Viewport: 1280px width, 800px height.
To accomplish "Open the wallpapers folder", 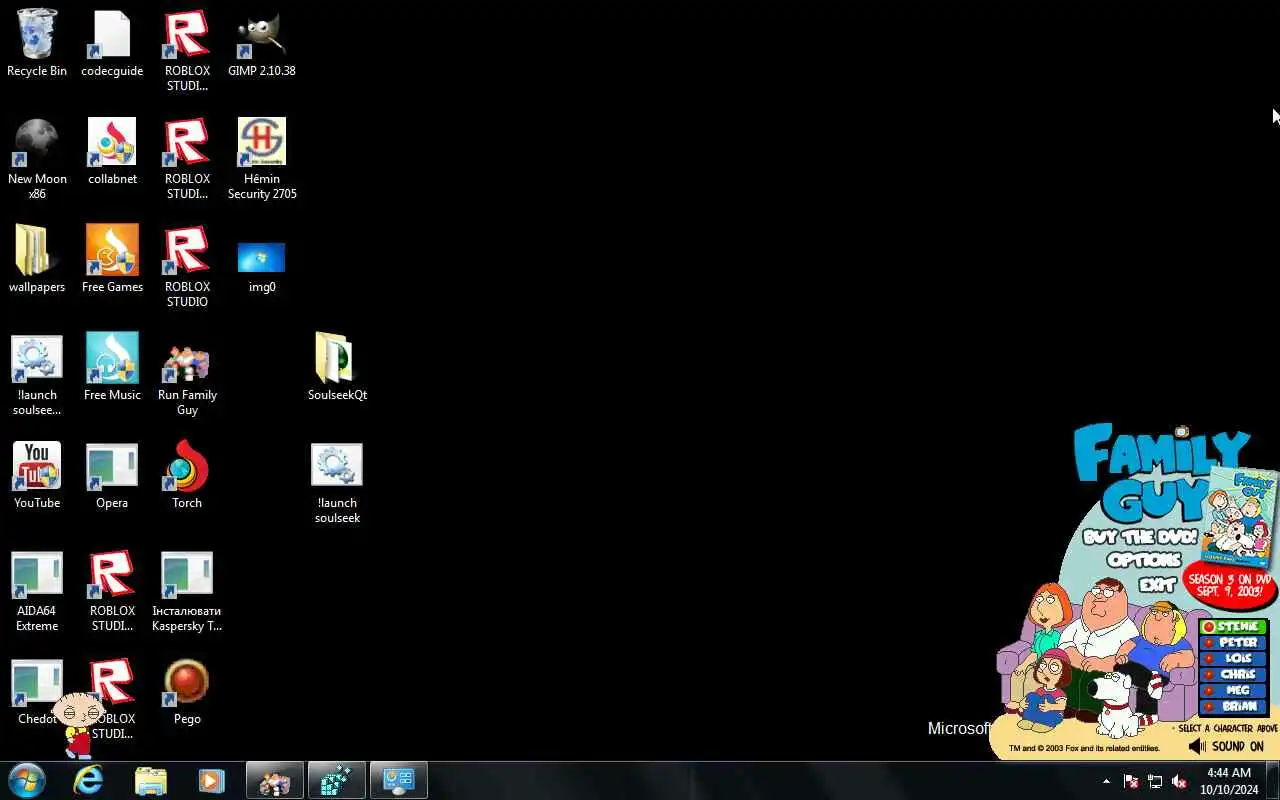I will tap(37, 259).
